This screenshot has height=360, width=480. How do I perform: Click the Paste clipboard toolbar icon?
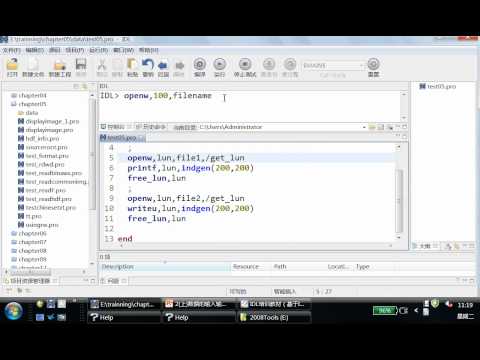(x=132, y=64)
